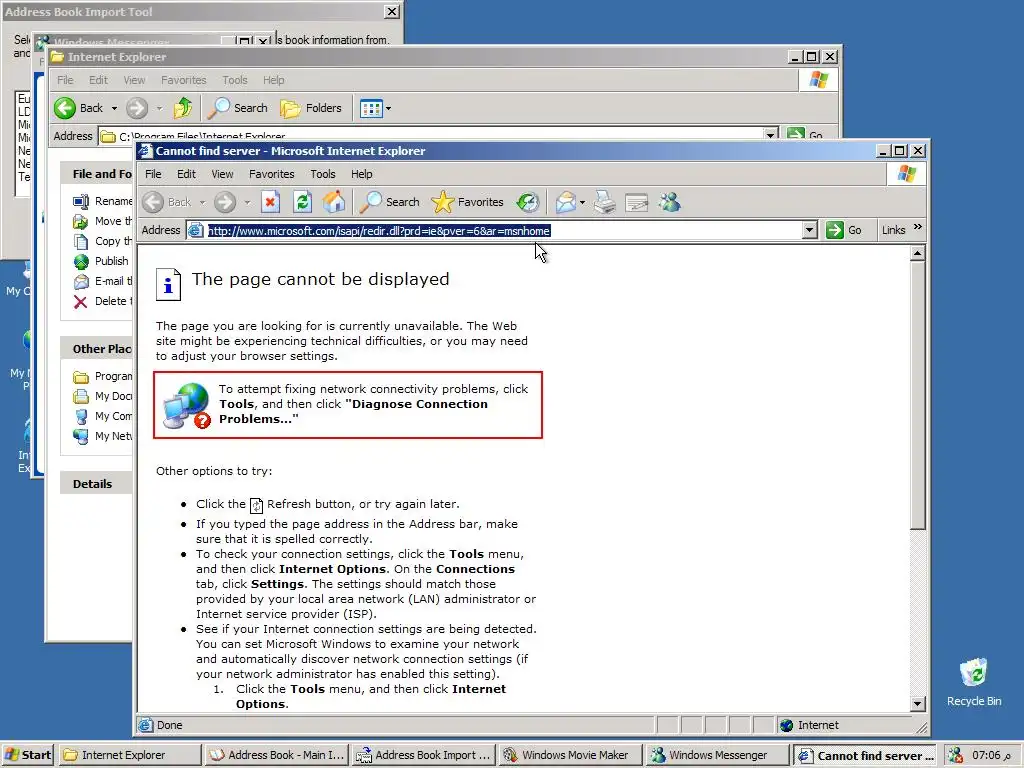Click the Stop button in IE toolbar
Viewport: 1024px width, 768px height.
(x=270, y=202)
